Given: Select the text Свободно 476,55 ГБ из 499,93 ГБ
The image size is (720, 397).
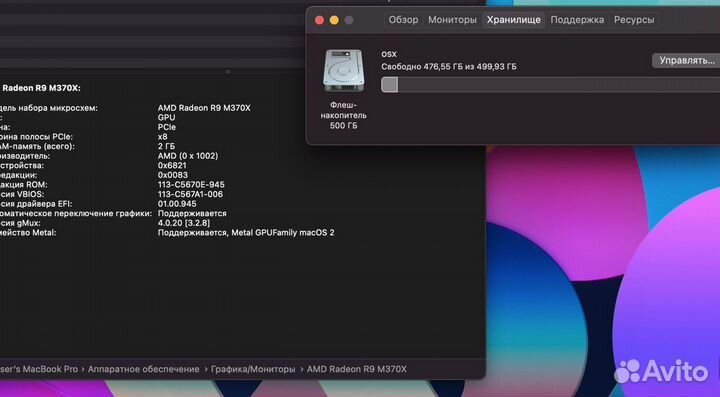Looking at the screenshot, I should [x=449, y=67].
